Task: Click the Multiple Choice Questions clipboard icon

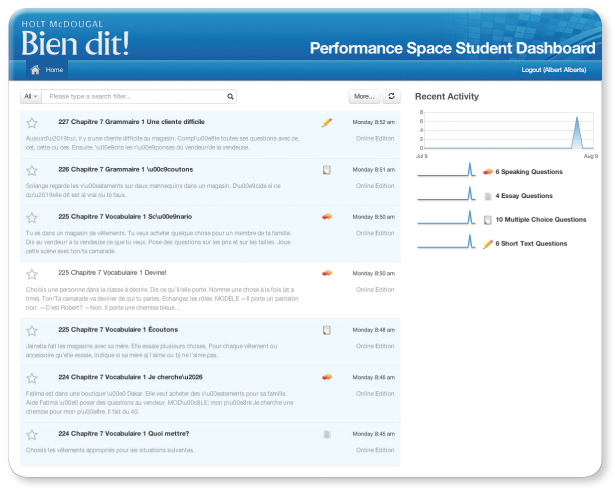Action: (488, 220)
